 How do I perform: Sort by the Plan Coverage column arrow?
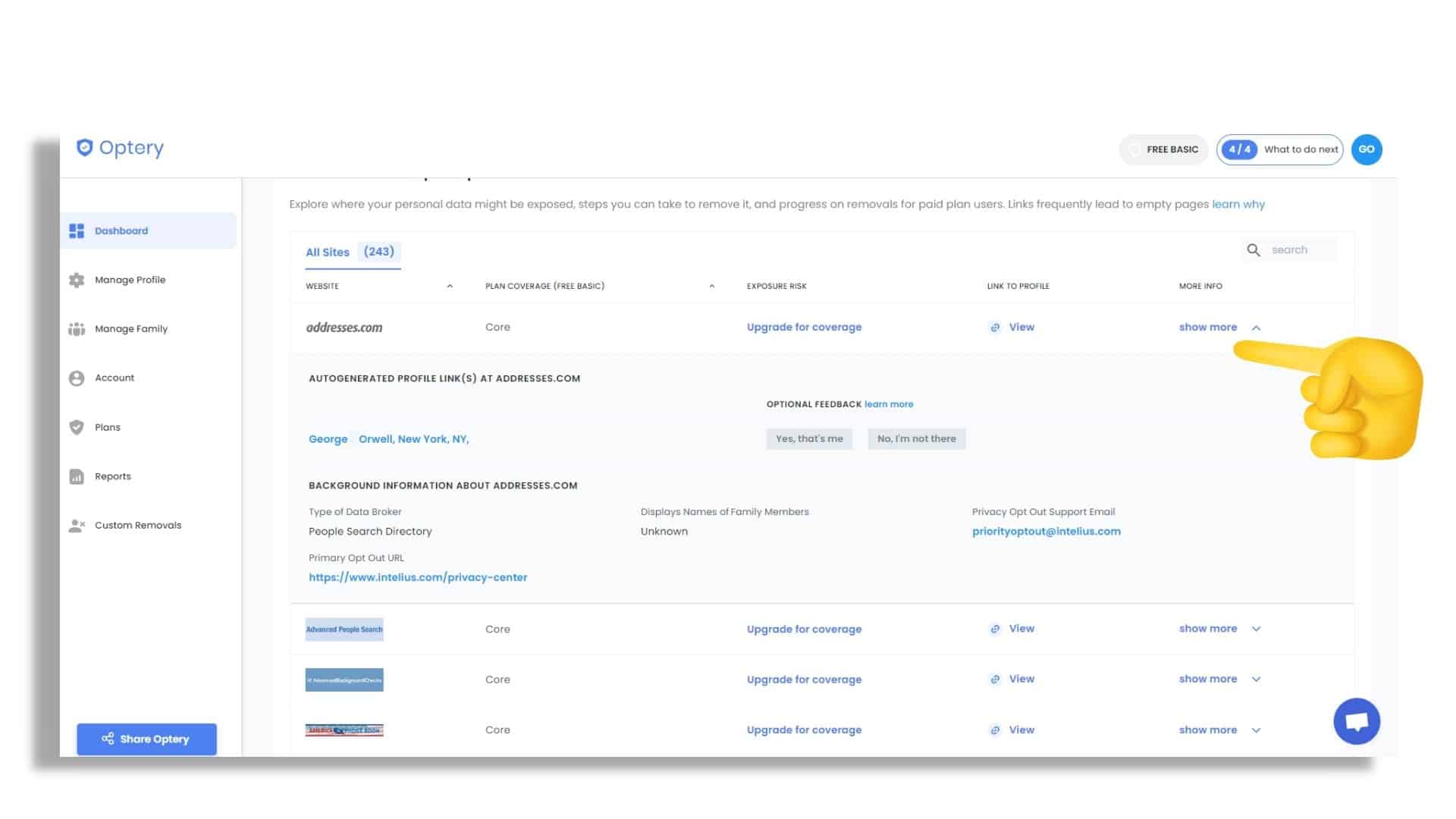(x=712, y=286)
